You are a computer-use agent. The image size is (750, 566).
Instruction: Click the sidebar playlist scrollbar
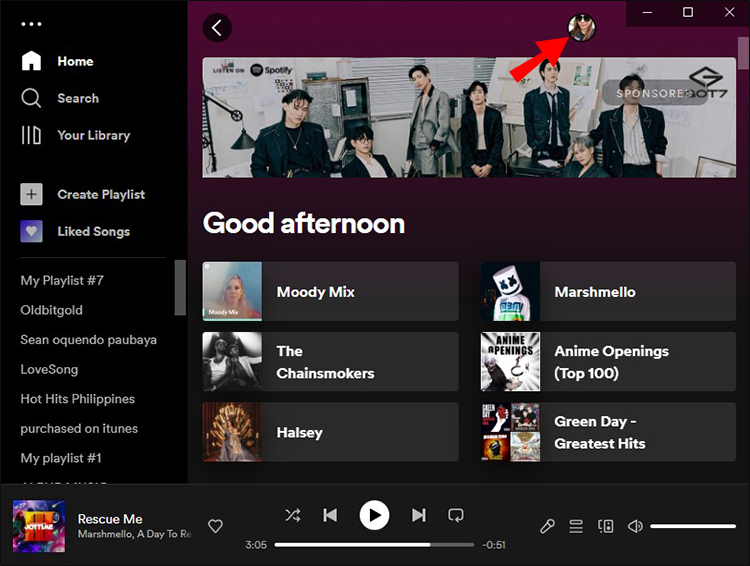(180, 288)
